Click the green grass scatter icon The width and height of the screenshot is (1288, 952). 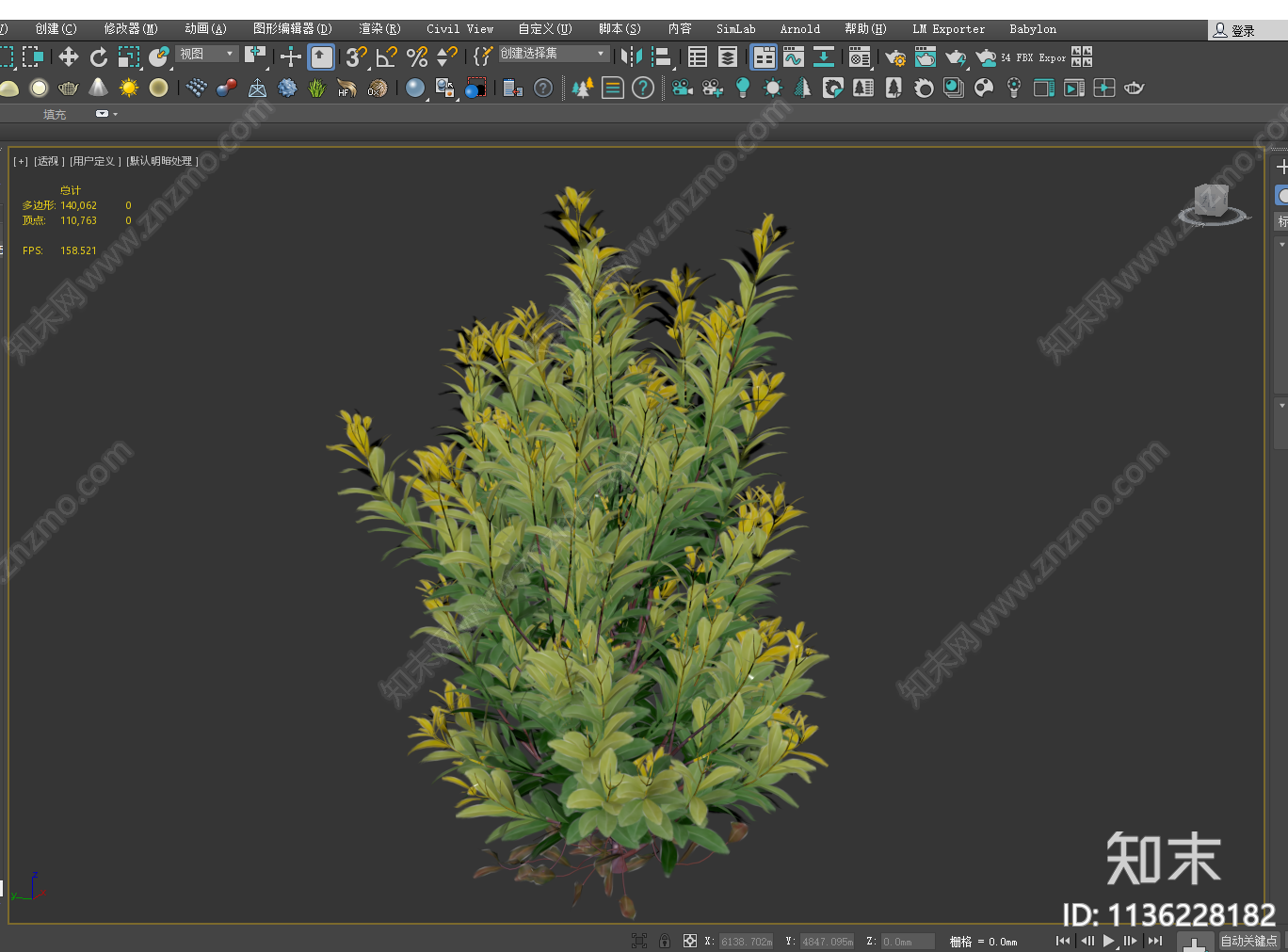point(317,88)
